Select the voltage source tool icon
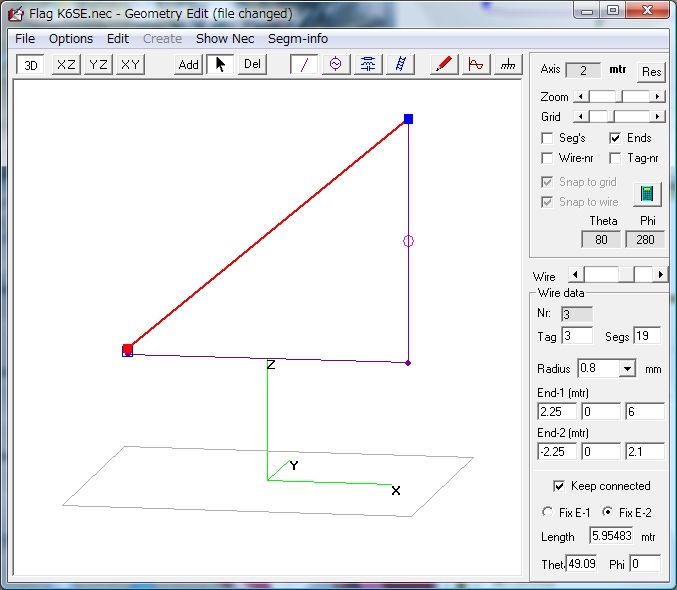The image size is (677, 590). [x=336, y=65]
